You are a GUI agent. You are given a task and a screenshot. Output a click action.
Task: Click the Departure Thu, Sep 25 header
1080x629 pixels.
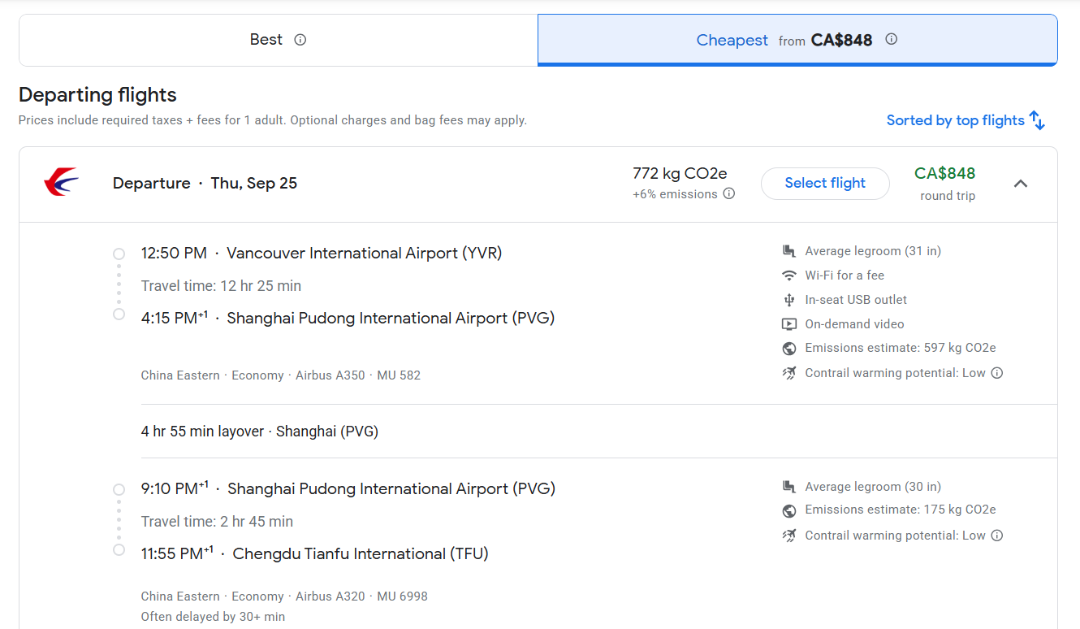point(205,183)
